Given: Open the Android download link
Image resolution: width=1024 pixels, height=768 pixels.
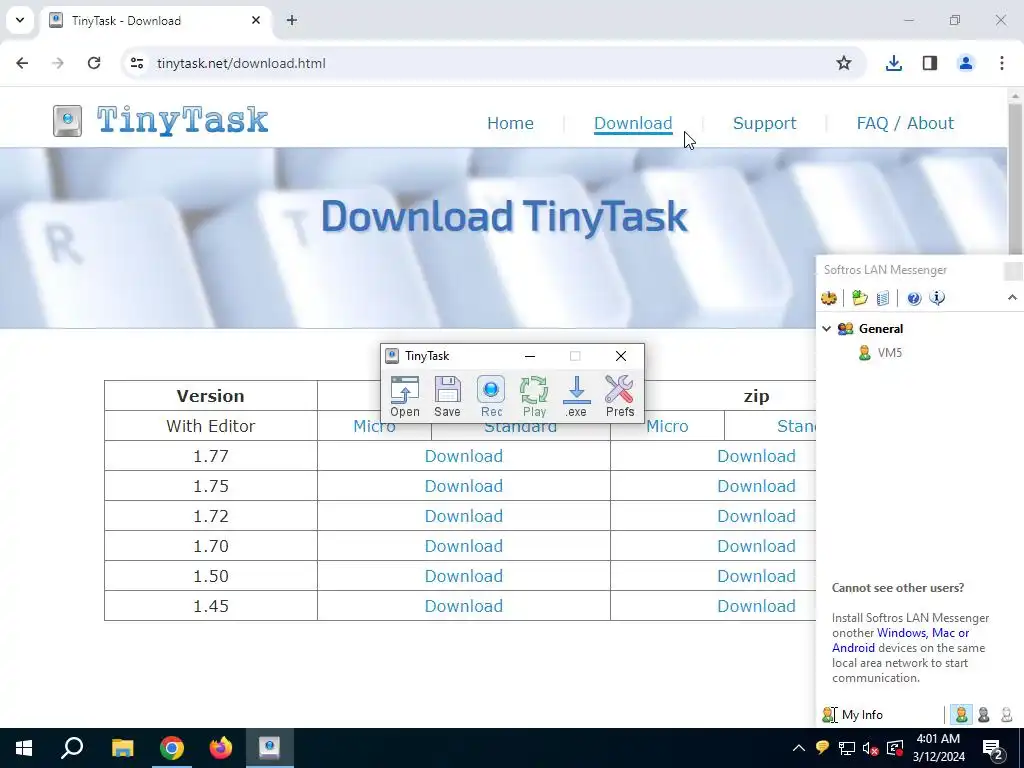Looking at the screenshot, I should click(853, 648).
